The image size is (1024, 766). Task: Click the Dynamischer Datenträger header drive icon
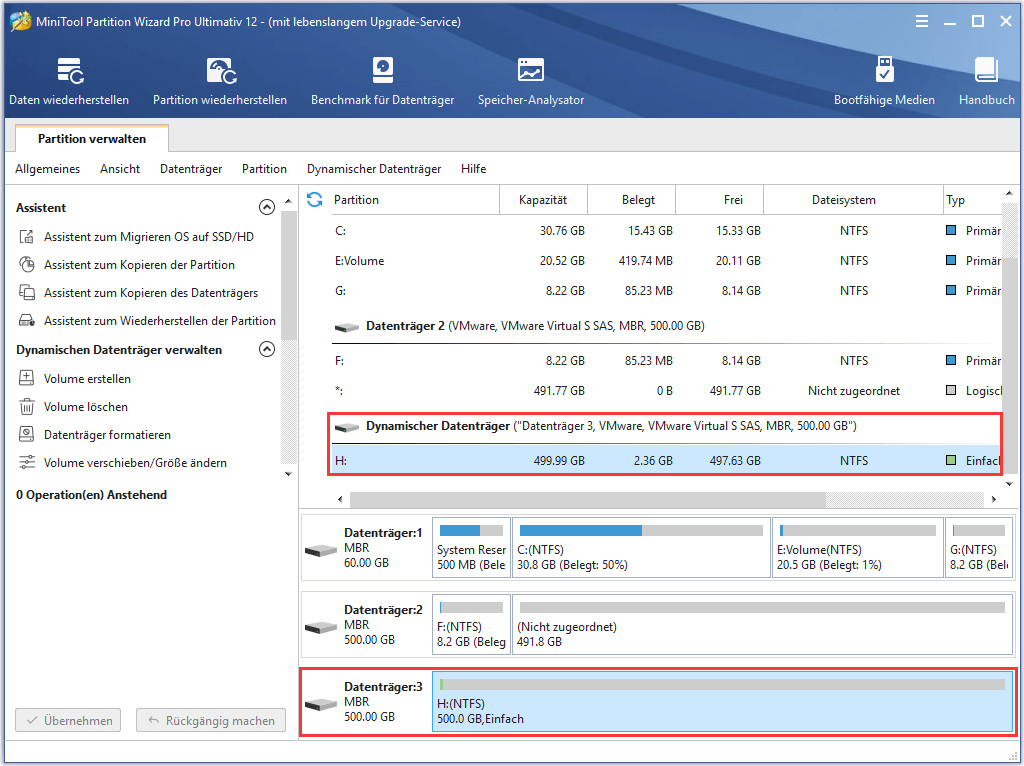(347, 426)
